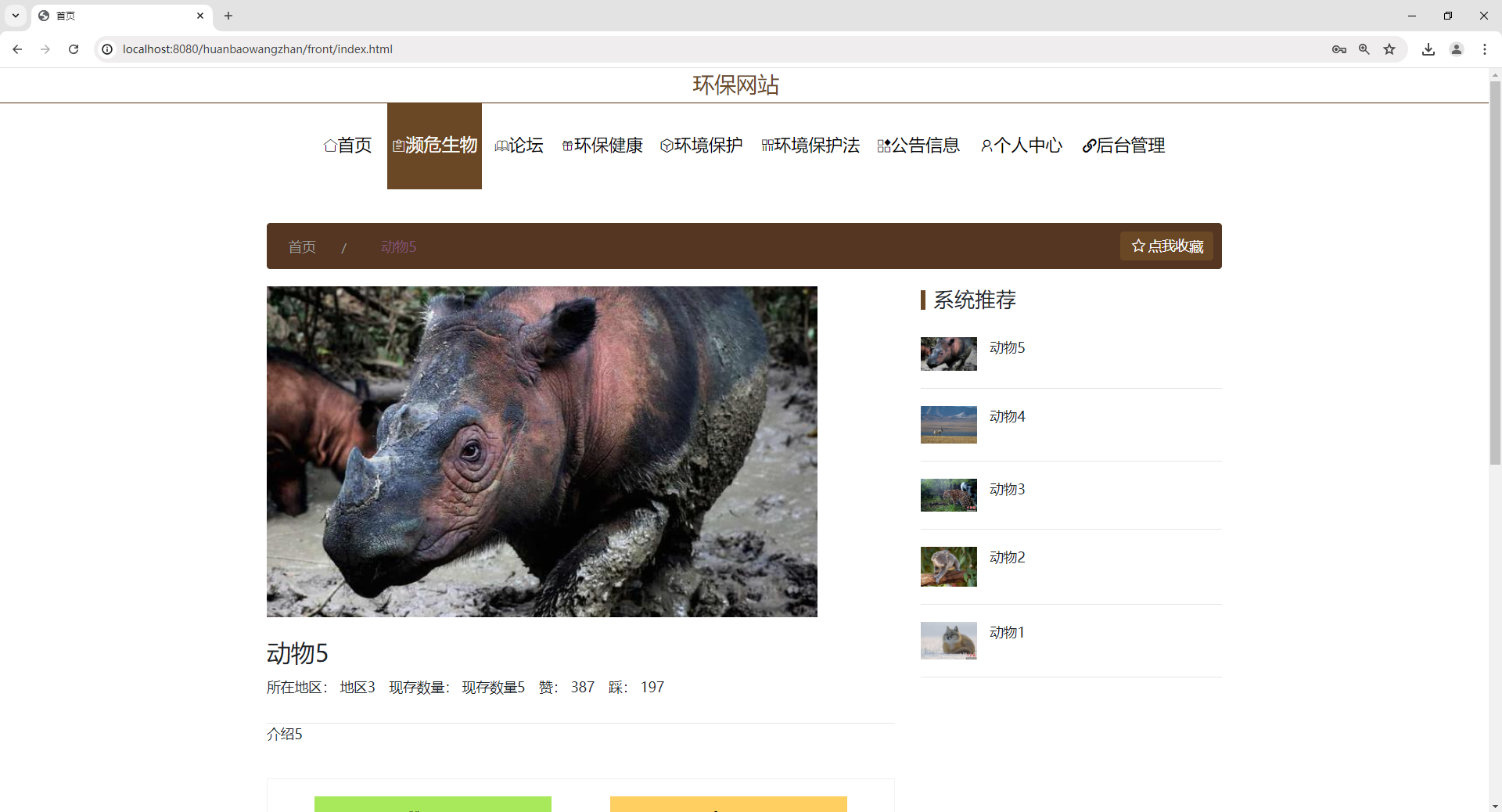This screenshot has width=1502, height=812.
Task: Click the chain-link icon beside 后台管理
Action: [x=1088, y=146]
